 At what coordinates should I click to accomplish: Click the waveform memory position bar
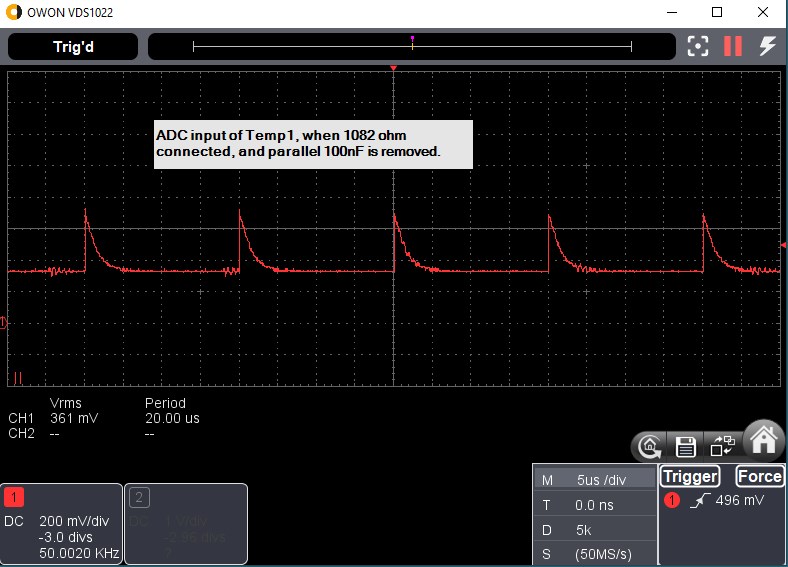[412, 46]
